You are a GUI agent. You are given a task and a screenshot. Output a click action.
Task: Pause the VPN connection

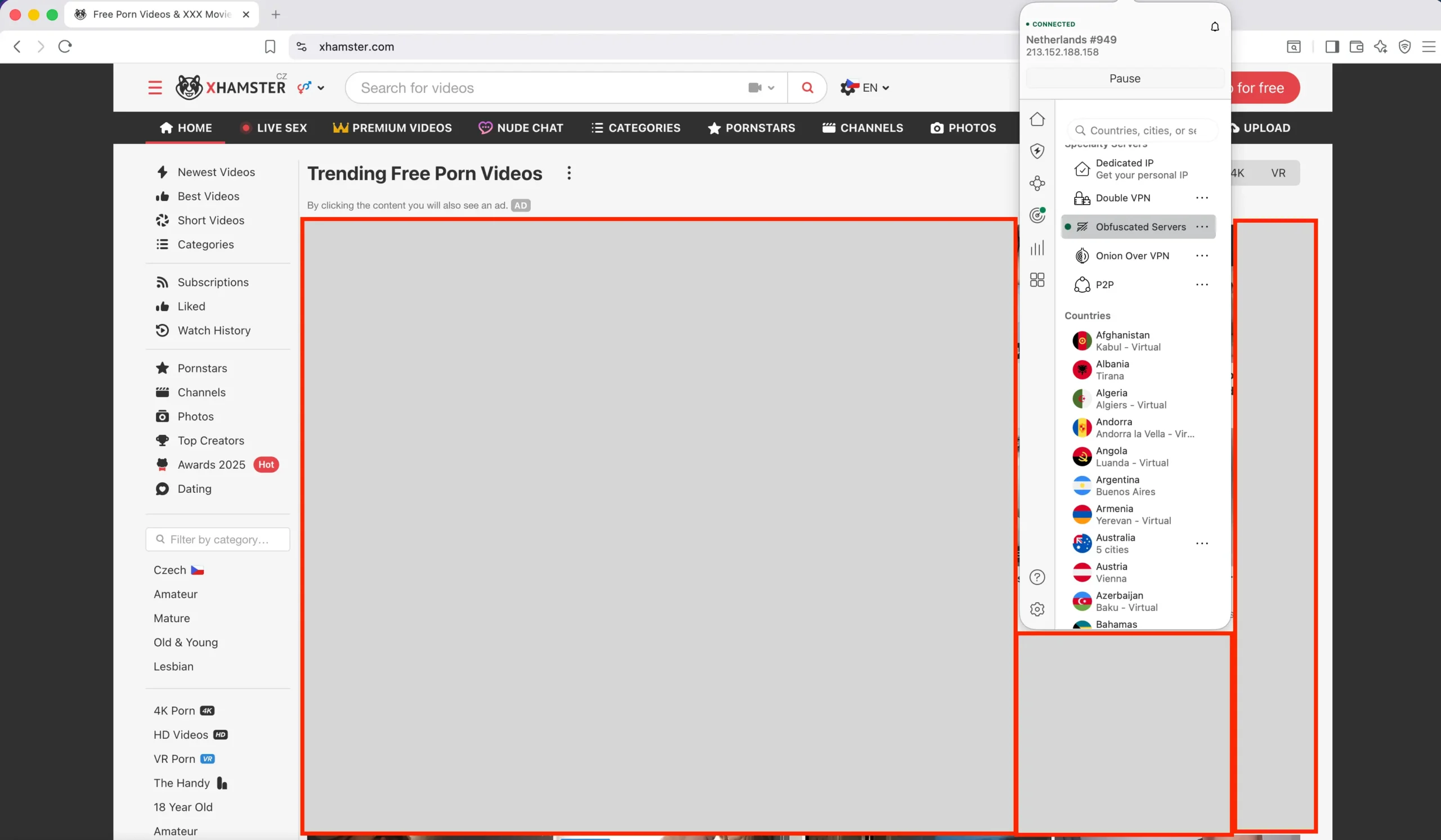(1123, 78)
